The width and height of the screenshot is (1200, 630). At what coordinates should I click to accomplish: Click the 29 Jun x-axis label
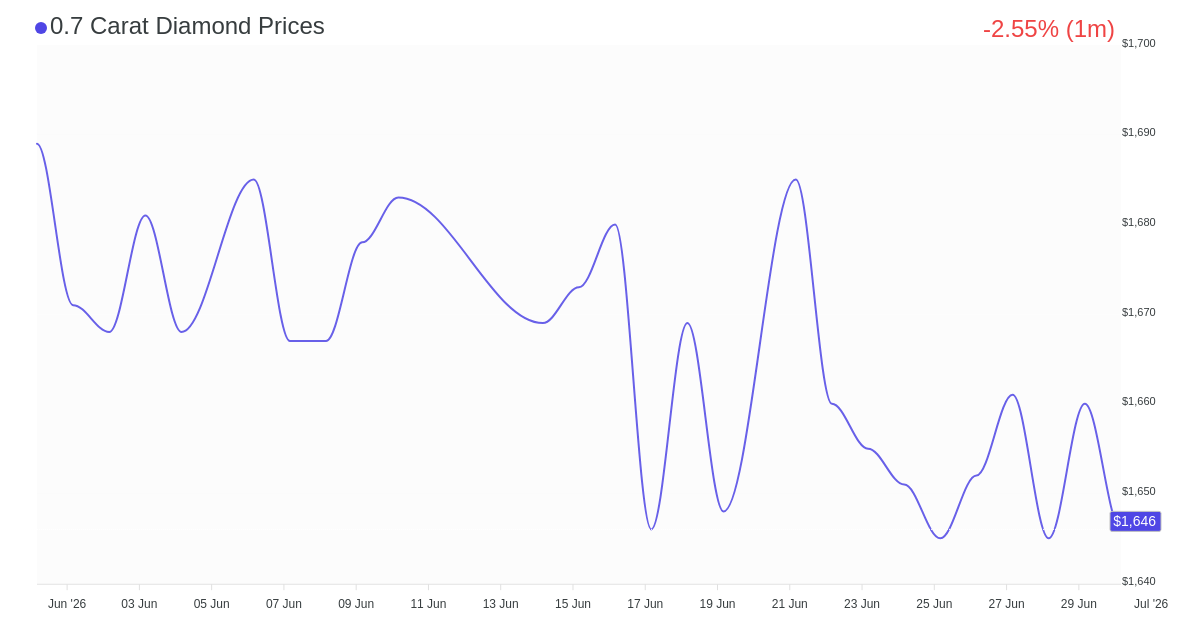[1079, 604]
